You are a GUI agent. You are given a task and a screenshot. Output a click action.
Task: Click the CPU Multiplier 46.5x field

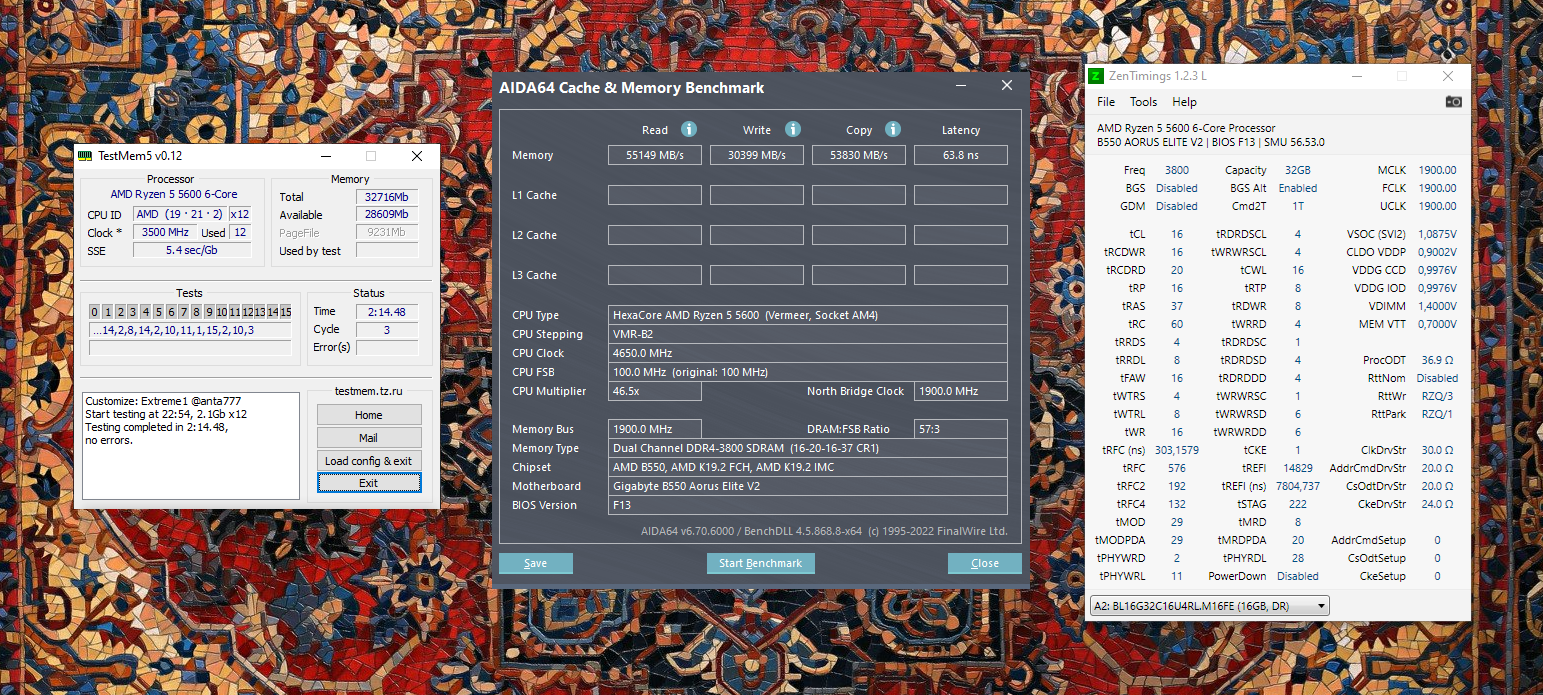coord(655,391)
